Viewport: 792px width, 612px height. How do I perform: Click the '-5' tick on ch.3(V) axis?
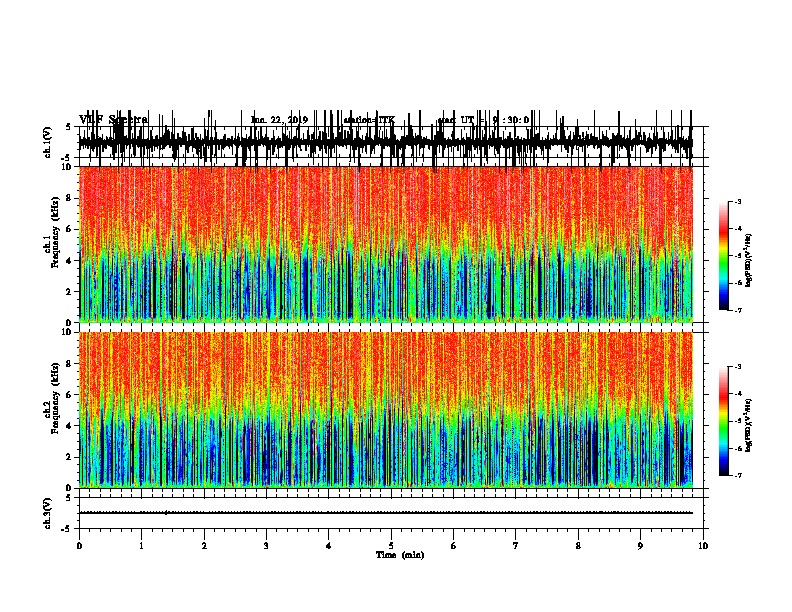(68, 529)
